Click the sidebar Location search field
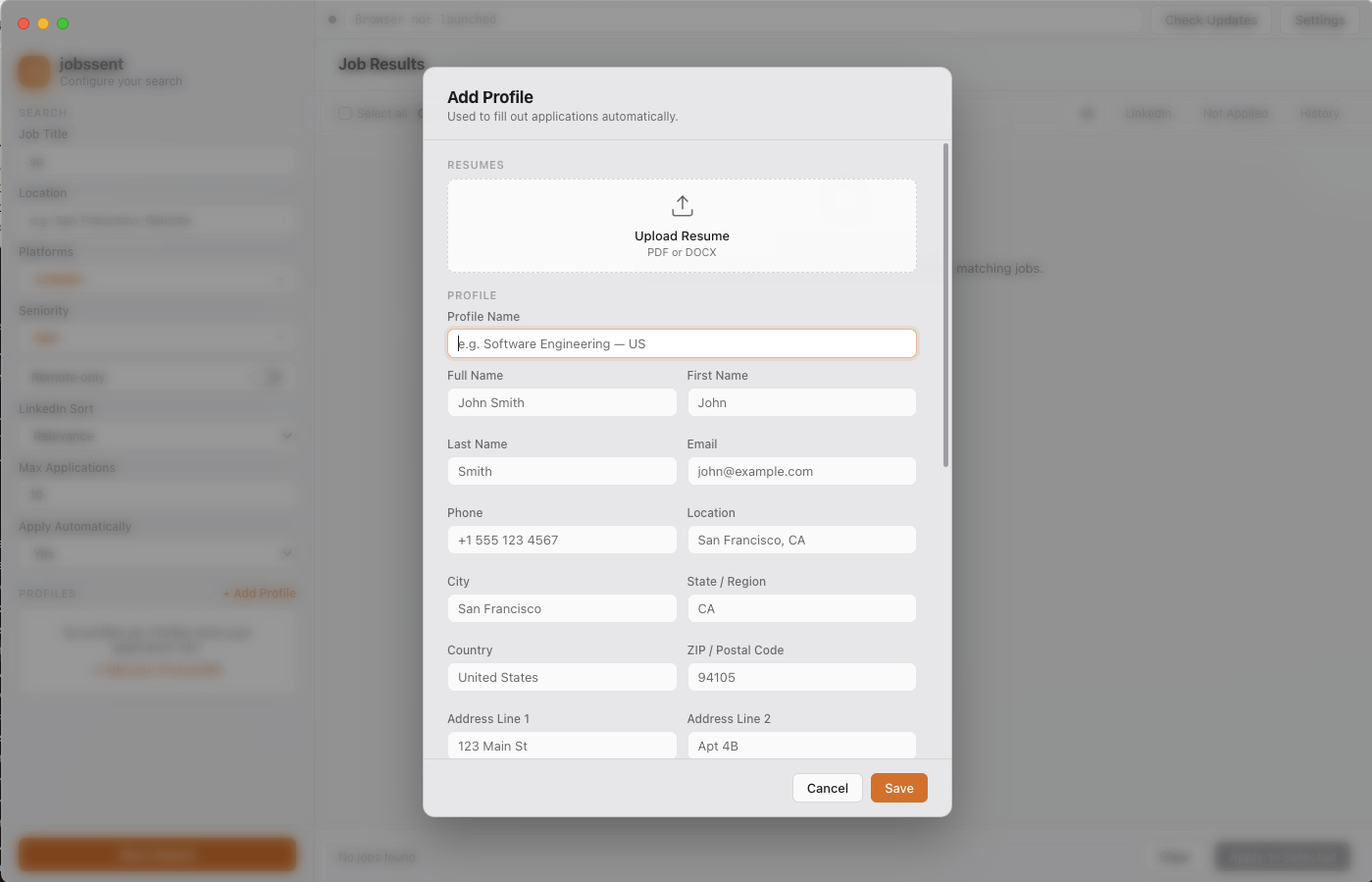This screenshot has height=882, width=1372. coord(157,221)
